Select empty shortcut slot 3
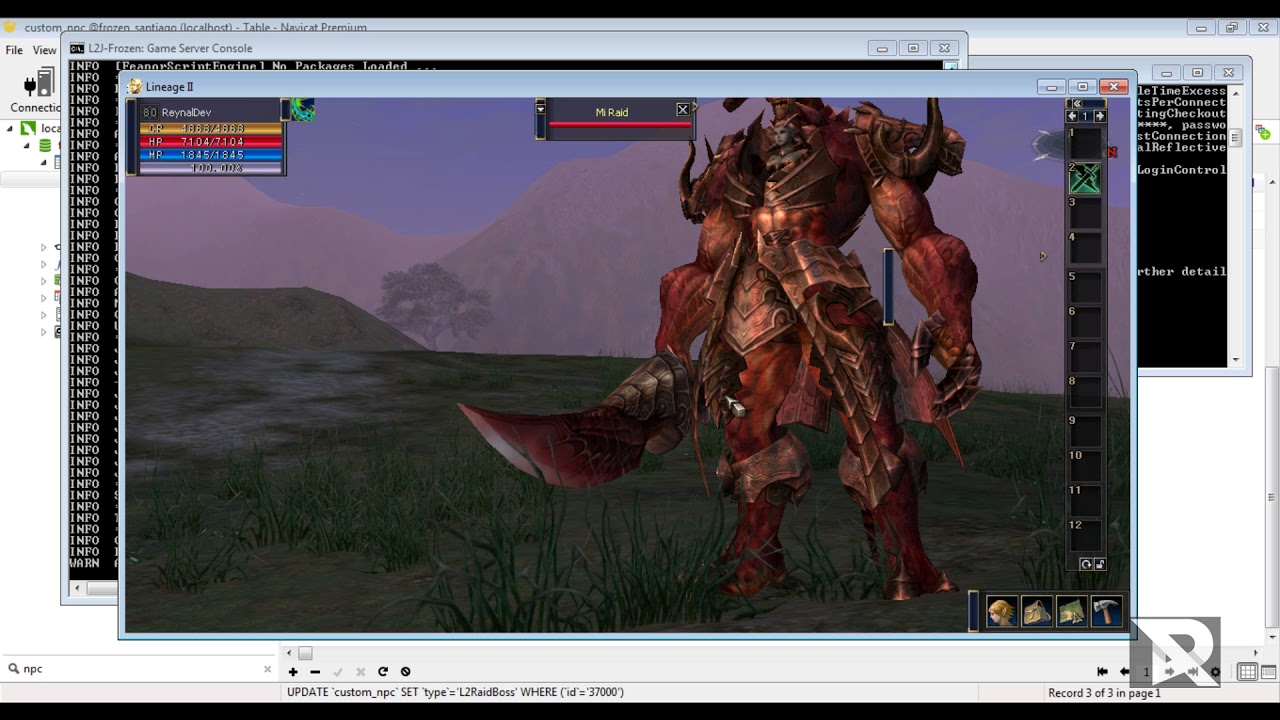 pos(1085,213)
